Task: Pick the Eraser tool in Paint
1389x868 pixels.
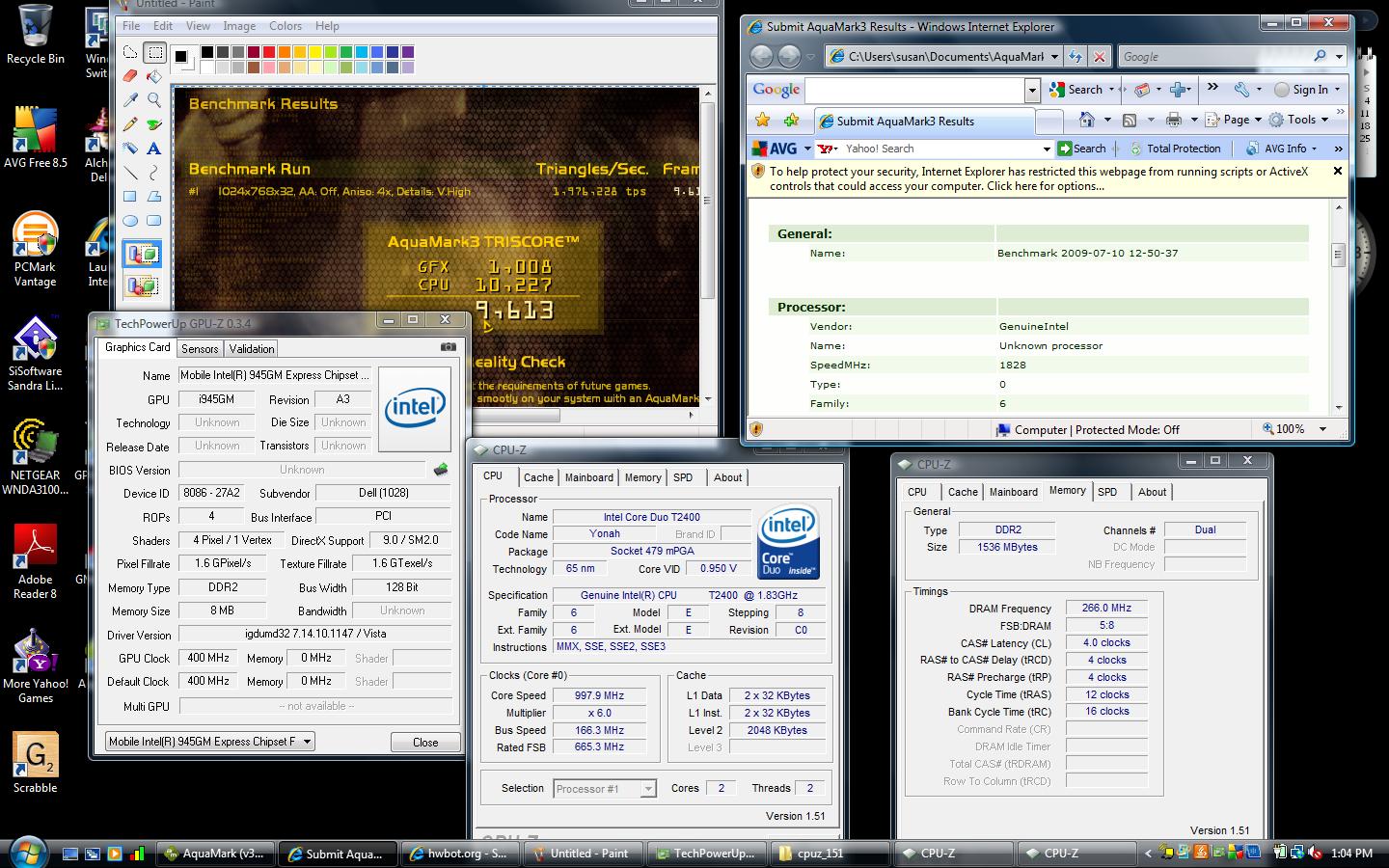Action: pyautogui.click(x=130, y=76)
